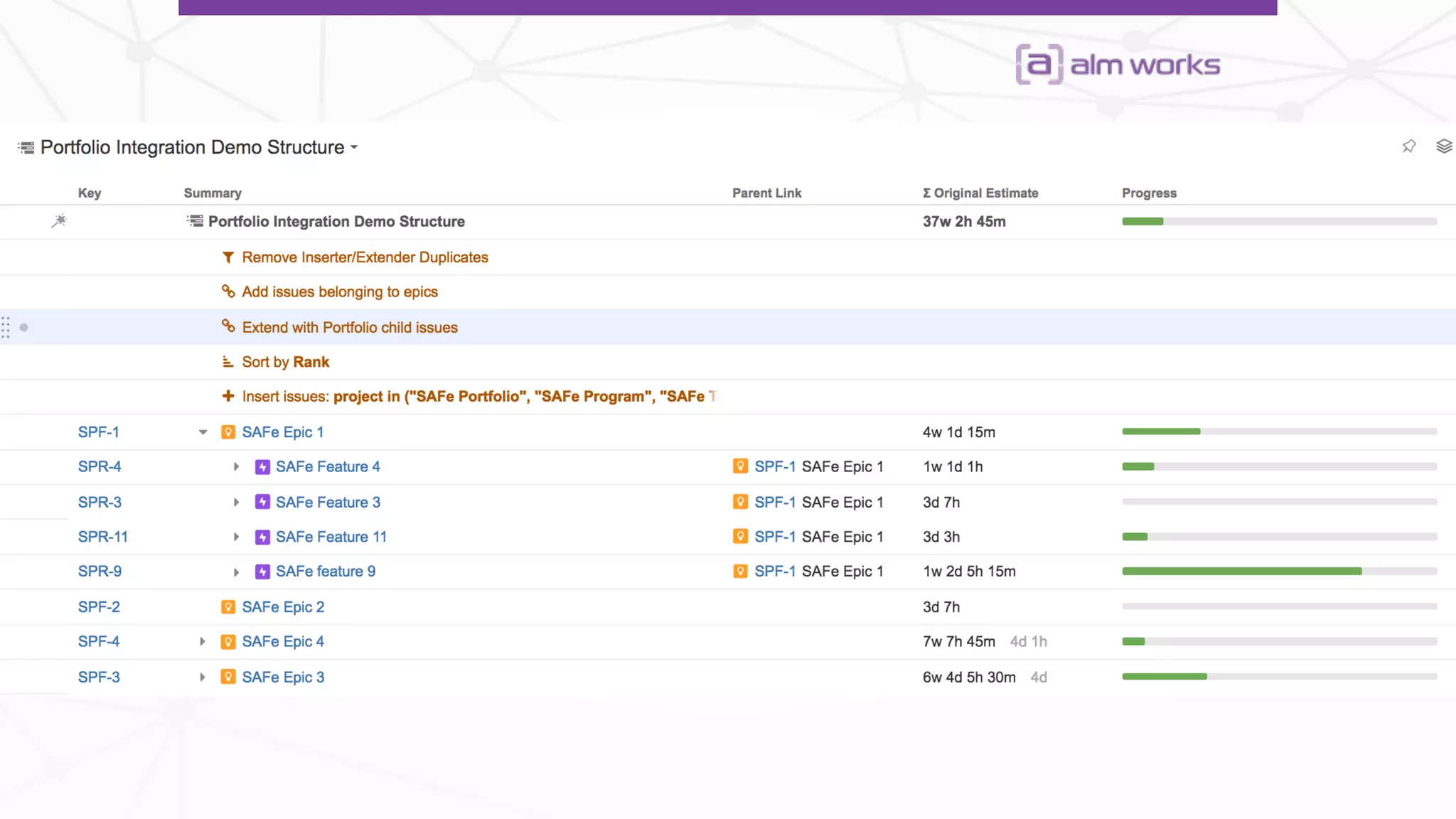This screenshot has width=1456, height=819.
Task: Click the Summary column header
Action: 213,193
